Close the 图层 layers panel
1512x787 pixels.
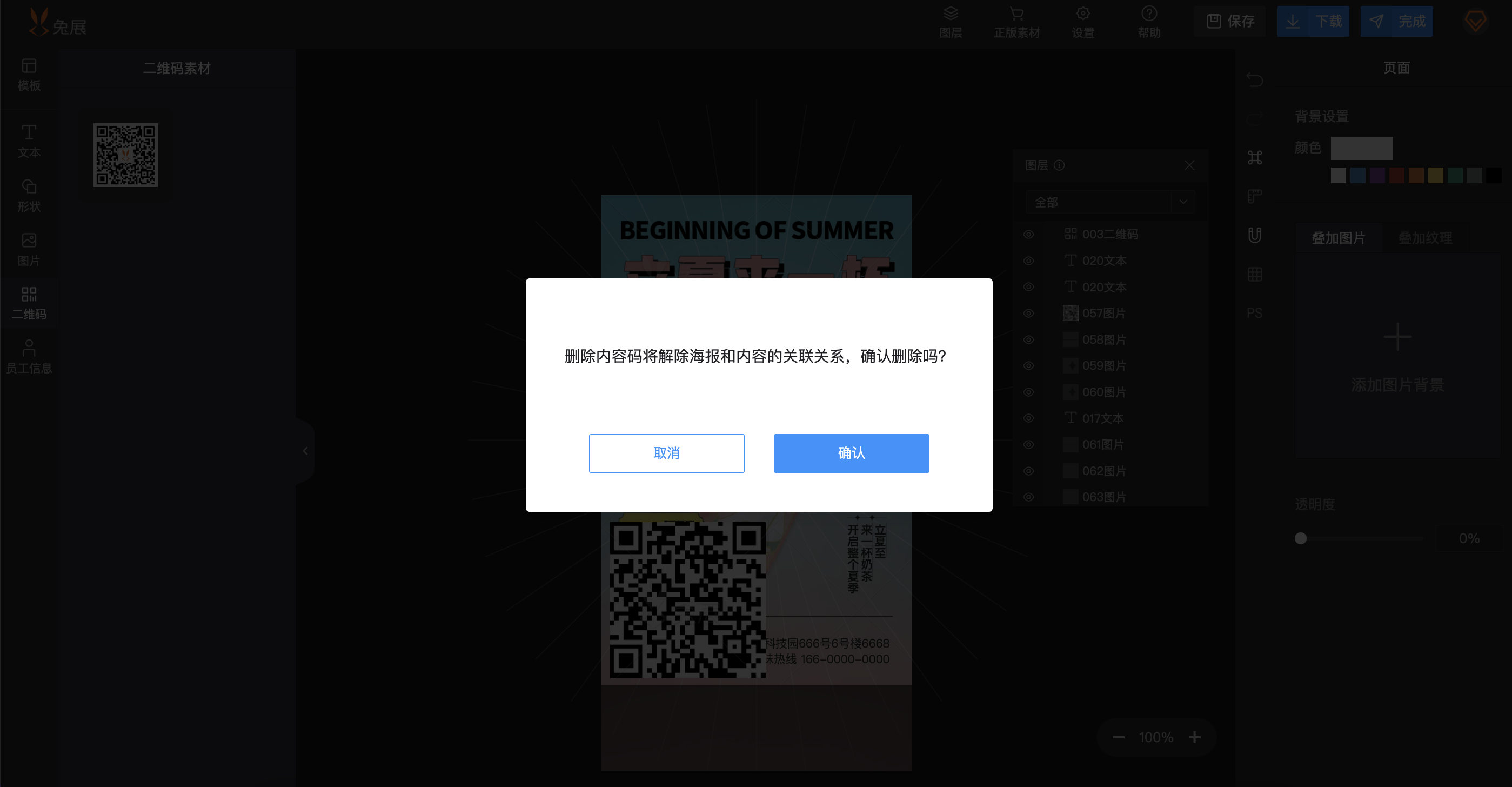click(x=1189, y=165)
